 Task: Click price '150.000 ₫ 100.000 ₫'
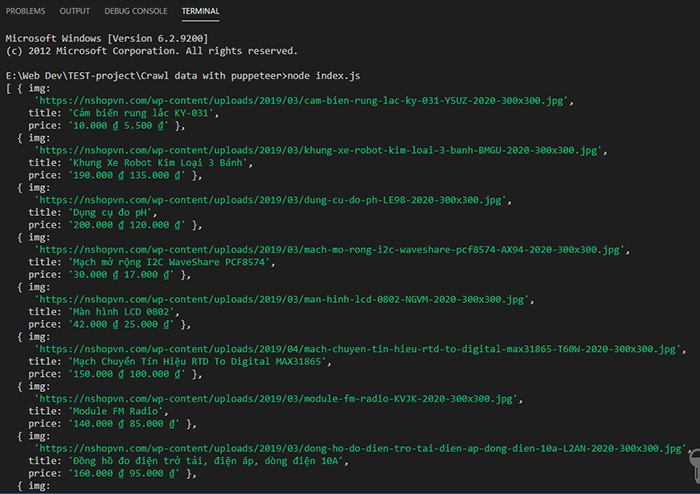click(x=127, y=374)
